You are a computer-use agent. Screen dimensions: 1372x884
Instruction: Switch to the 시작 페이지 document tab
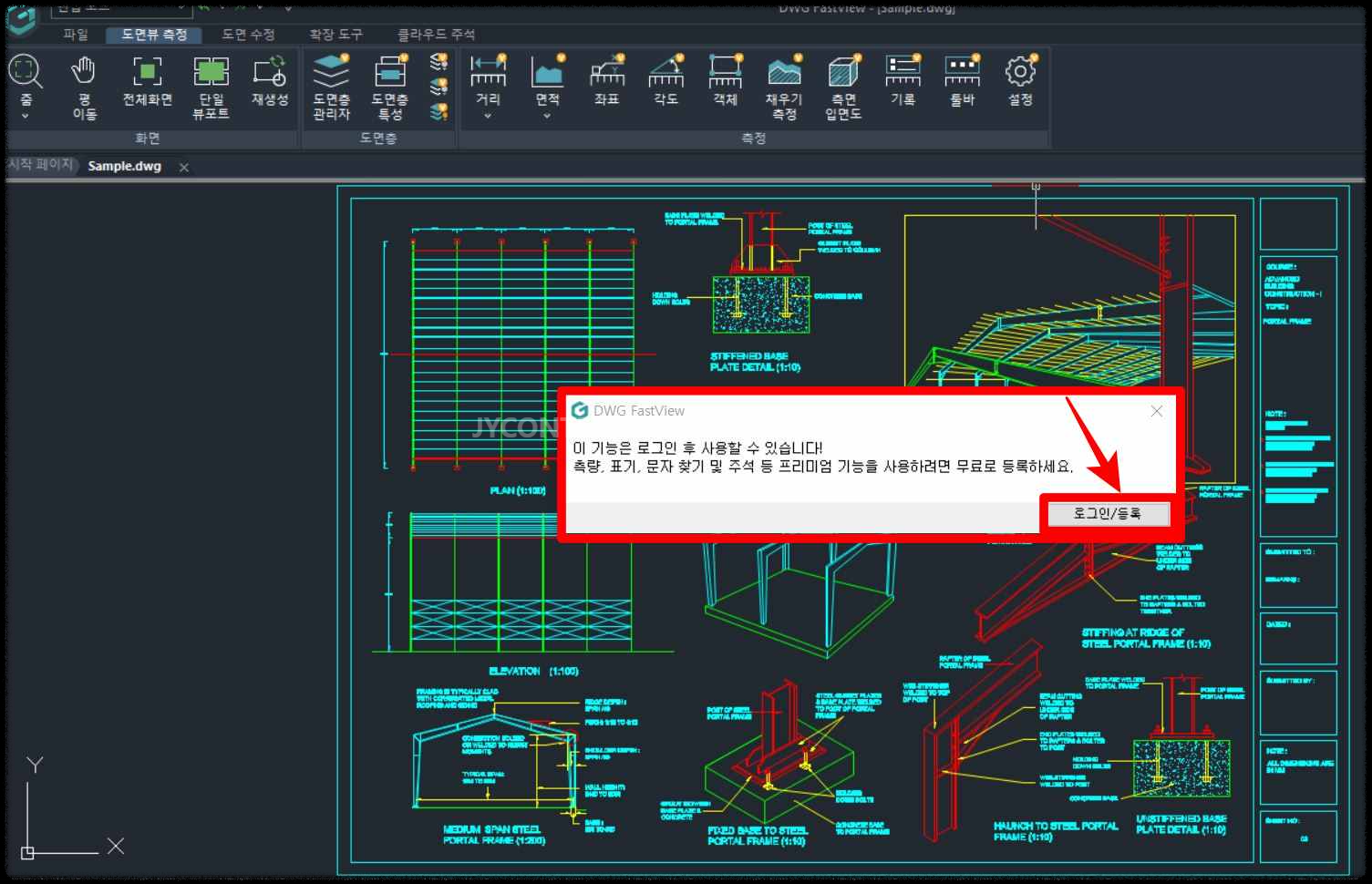[x=40, y=165]
